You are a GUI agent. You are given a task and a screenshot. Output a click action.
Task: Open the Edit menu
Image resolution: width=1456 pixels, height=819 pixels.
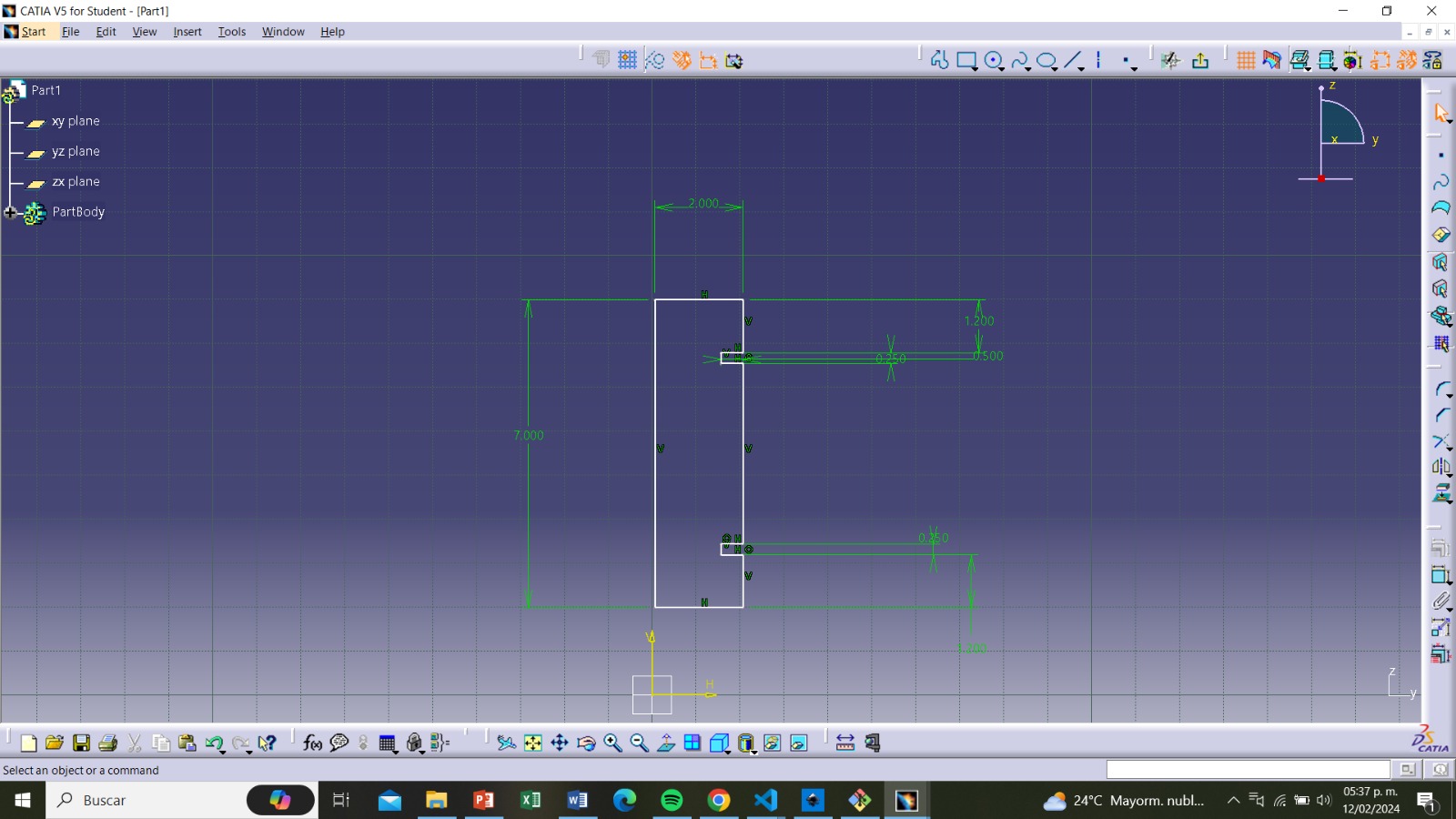106,32
